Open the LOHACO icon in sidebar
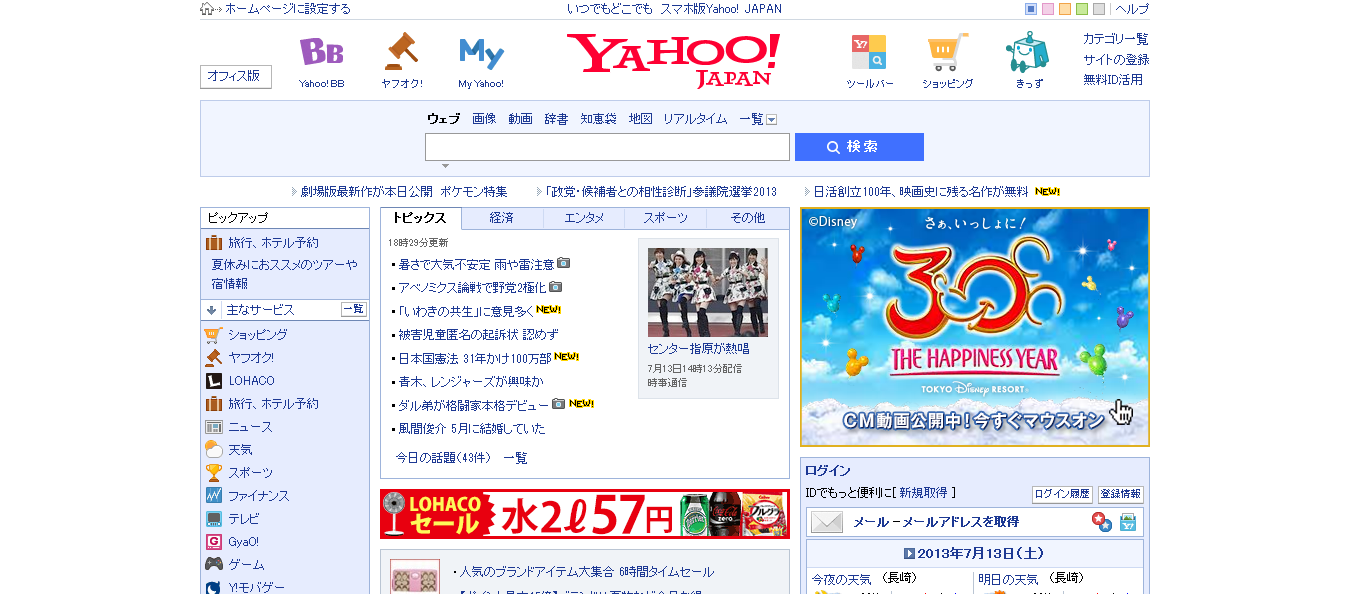 pyautogui.click(x=213, y=381)
